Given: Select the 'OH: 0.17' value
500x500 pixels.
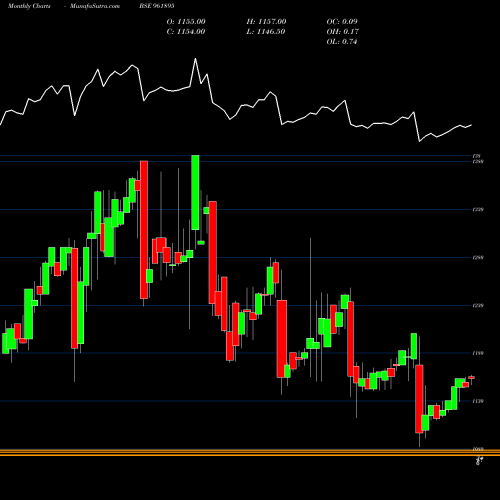Looking at the screenshot, I should [343, 32].
